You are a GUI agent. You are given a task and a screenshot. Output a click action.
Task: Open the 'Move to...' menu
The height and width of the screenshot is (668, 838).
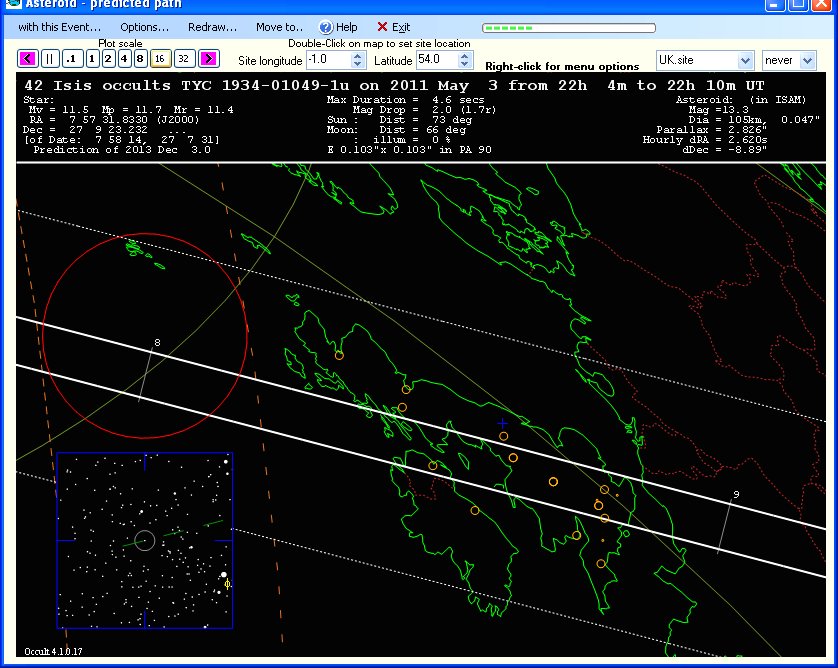(279, 27)
